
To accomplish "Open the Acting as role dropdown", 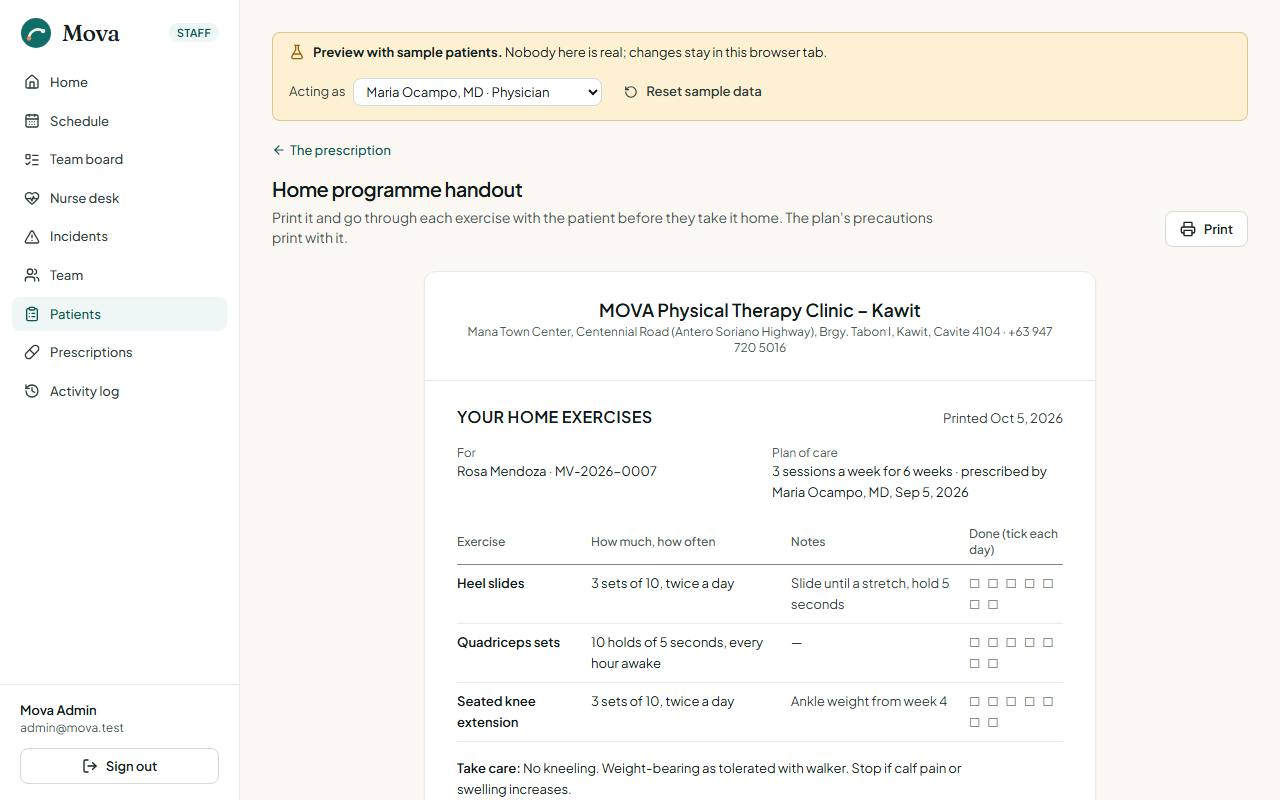I will click(477, 92).
